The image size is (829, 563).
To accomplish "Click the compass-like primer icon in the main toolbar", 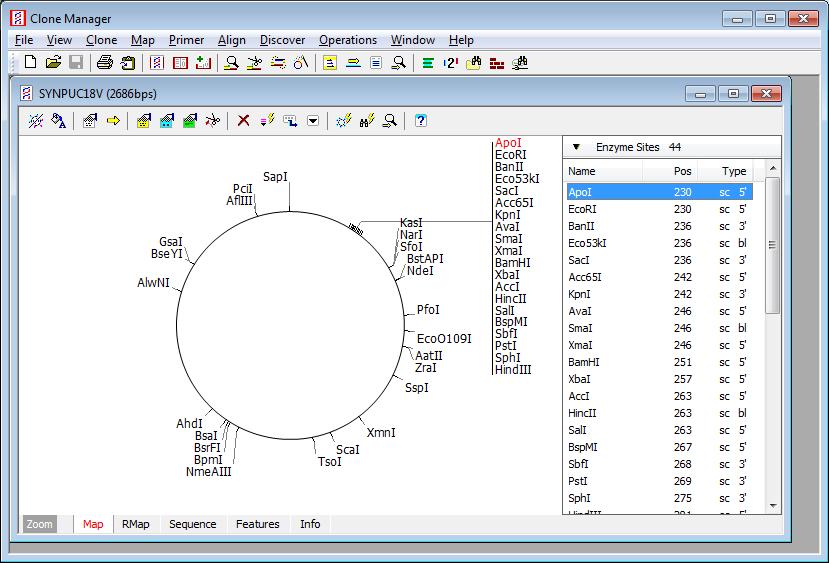I will tap(301, 62).
